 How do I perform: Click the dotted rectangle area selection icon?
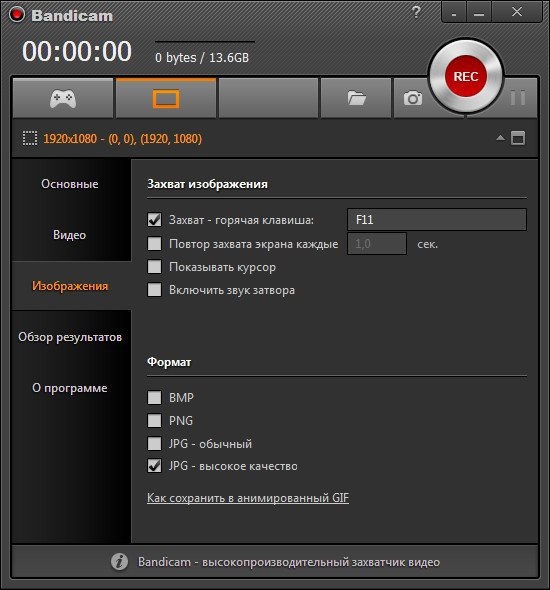(30, 138)
